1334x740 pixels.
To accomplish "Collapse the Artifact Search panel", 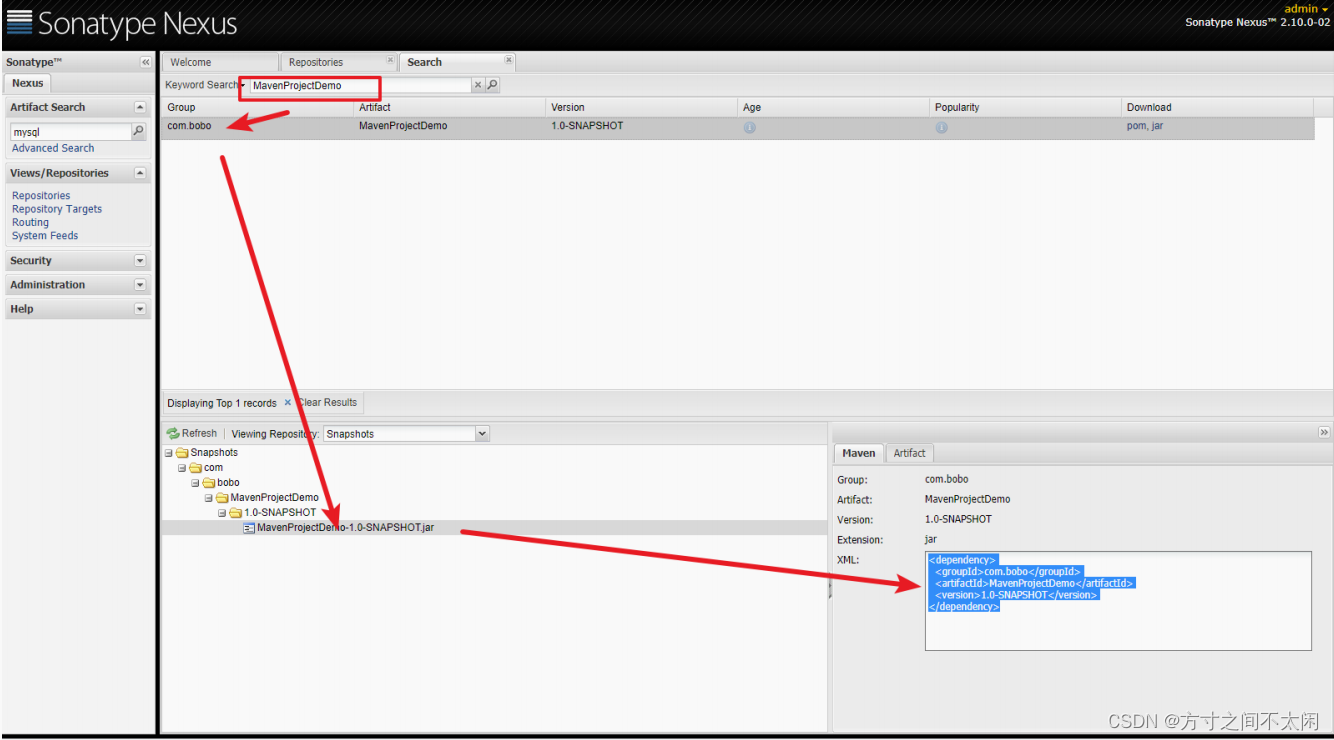I will pos(140,107).
